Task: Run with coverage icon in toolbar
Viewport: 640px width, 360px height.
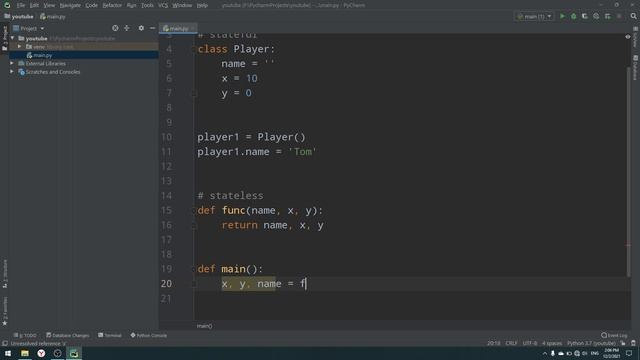Action: [x=584, y=16]
